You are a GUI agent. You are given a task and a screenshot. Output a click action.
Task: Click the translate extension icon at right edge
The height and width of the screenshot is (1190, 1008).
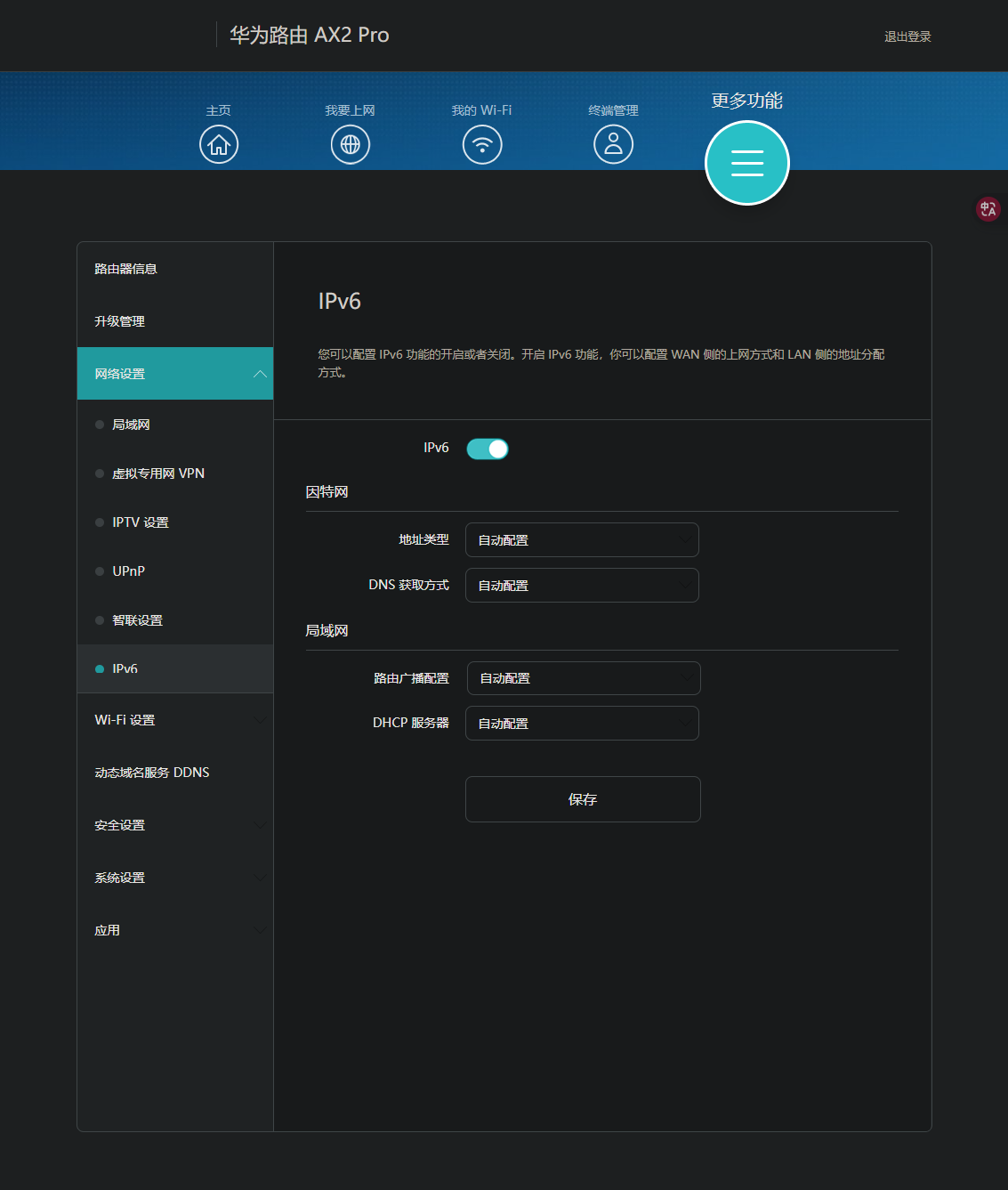point(988,209)
